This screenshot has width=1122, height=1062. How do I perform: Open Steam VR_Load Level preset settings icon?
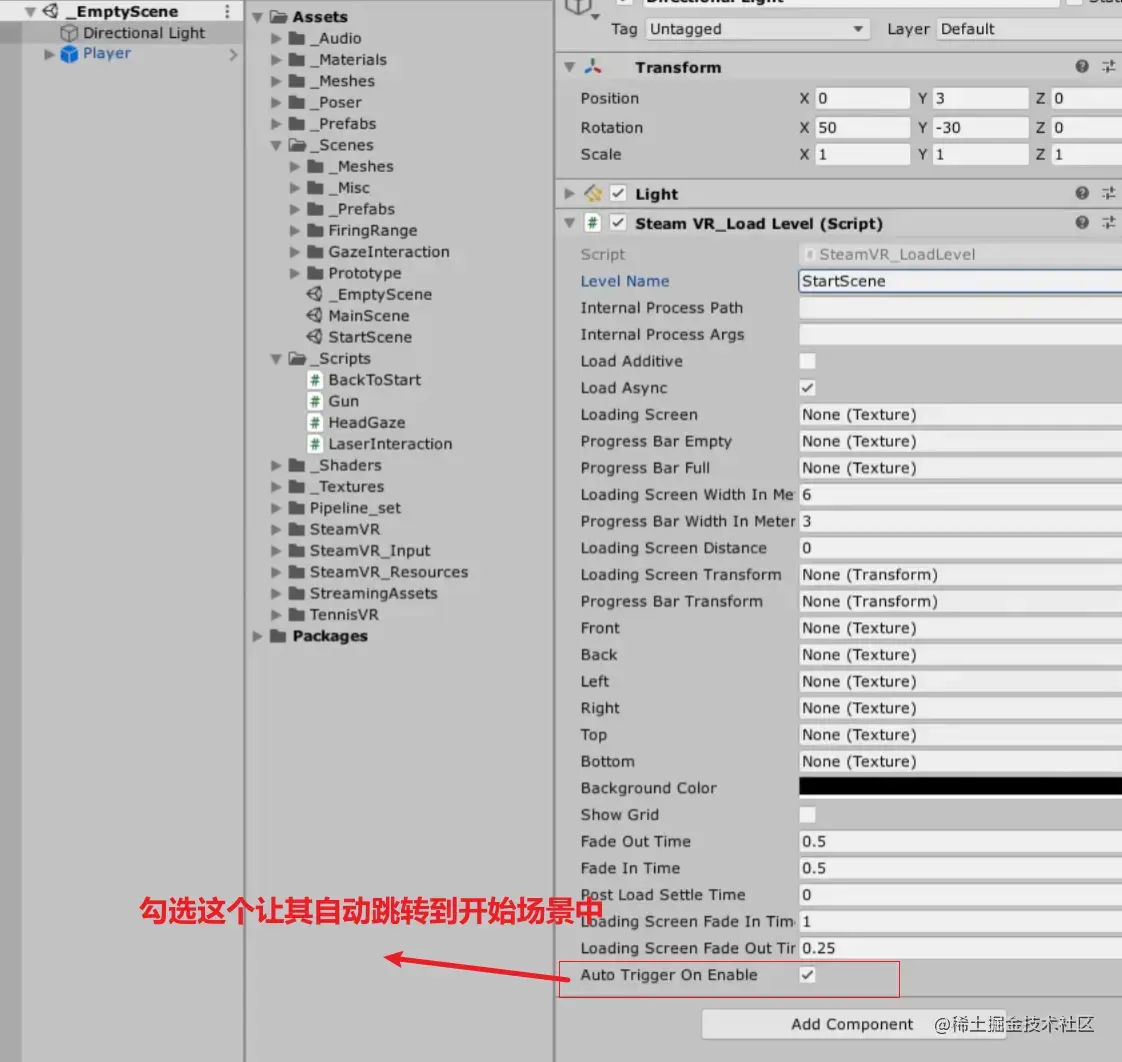point(1108,223)
